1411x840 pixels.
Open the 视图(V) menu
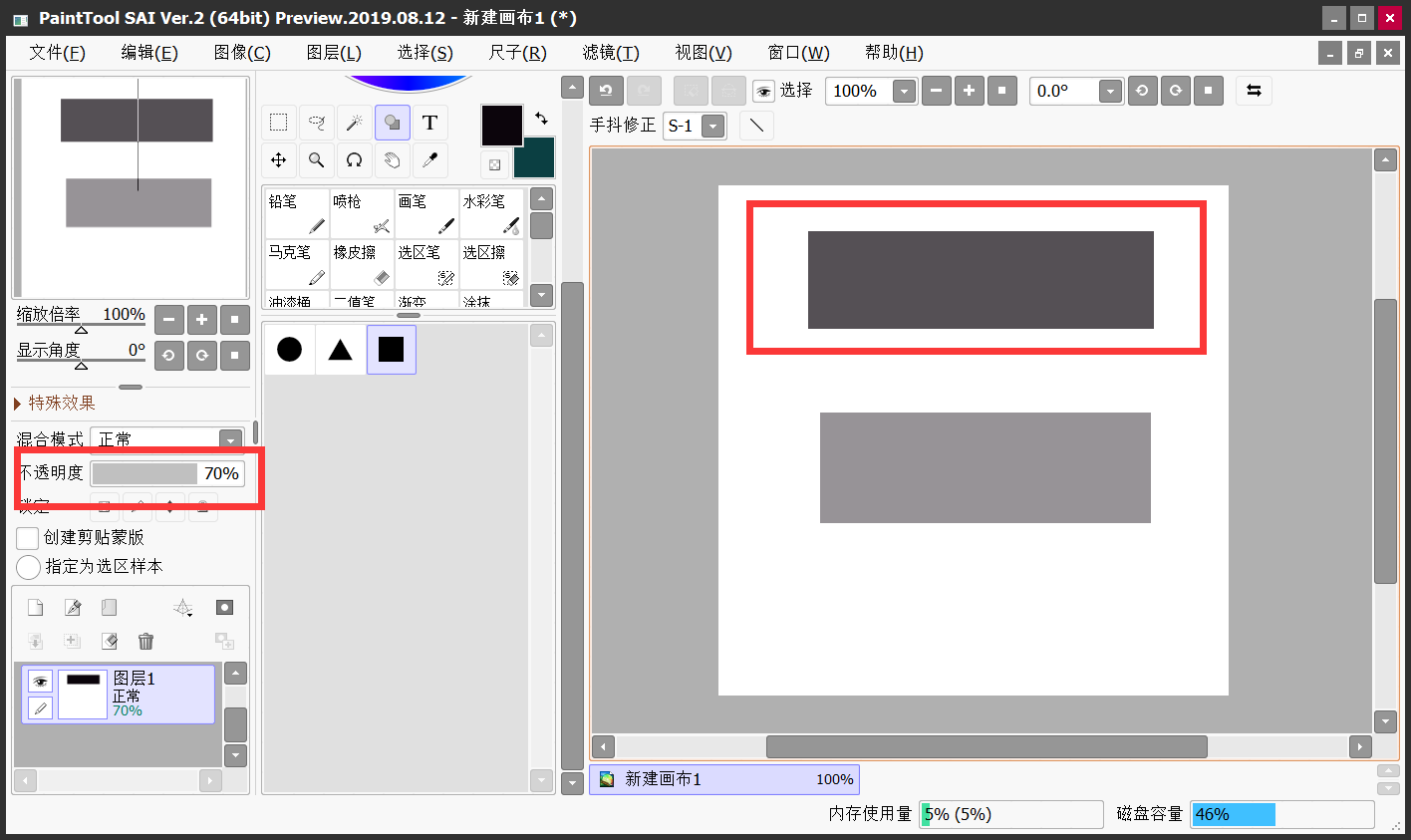(x=704, y=53)
